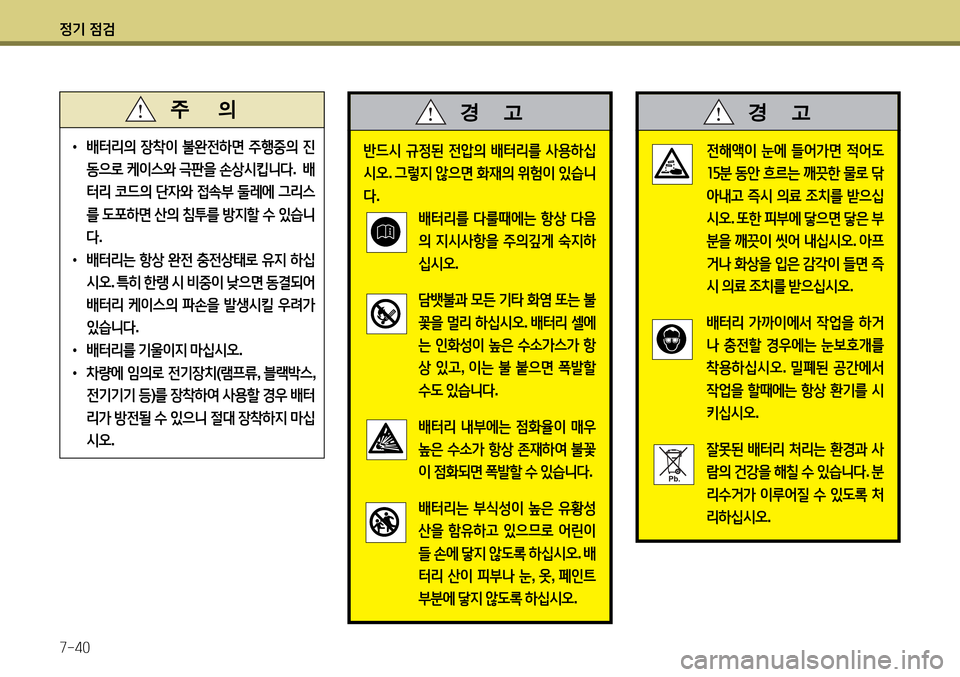The image size is (960, 677).
Task: Click text starting '잘못된 배터리 처리는 환경과'
Action: (795, 484)
